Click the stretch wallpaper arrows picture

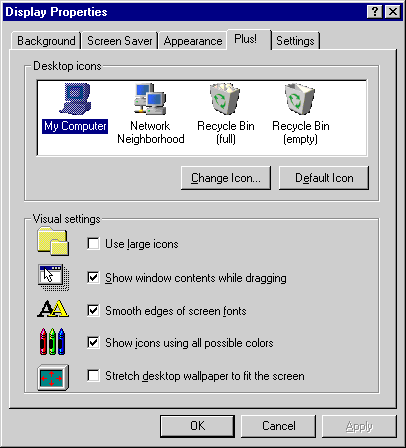(53, 377)
